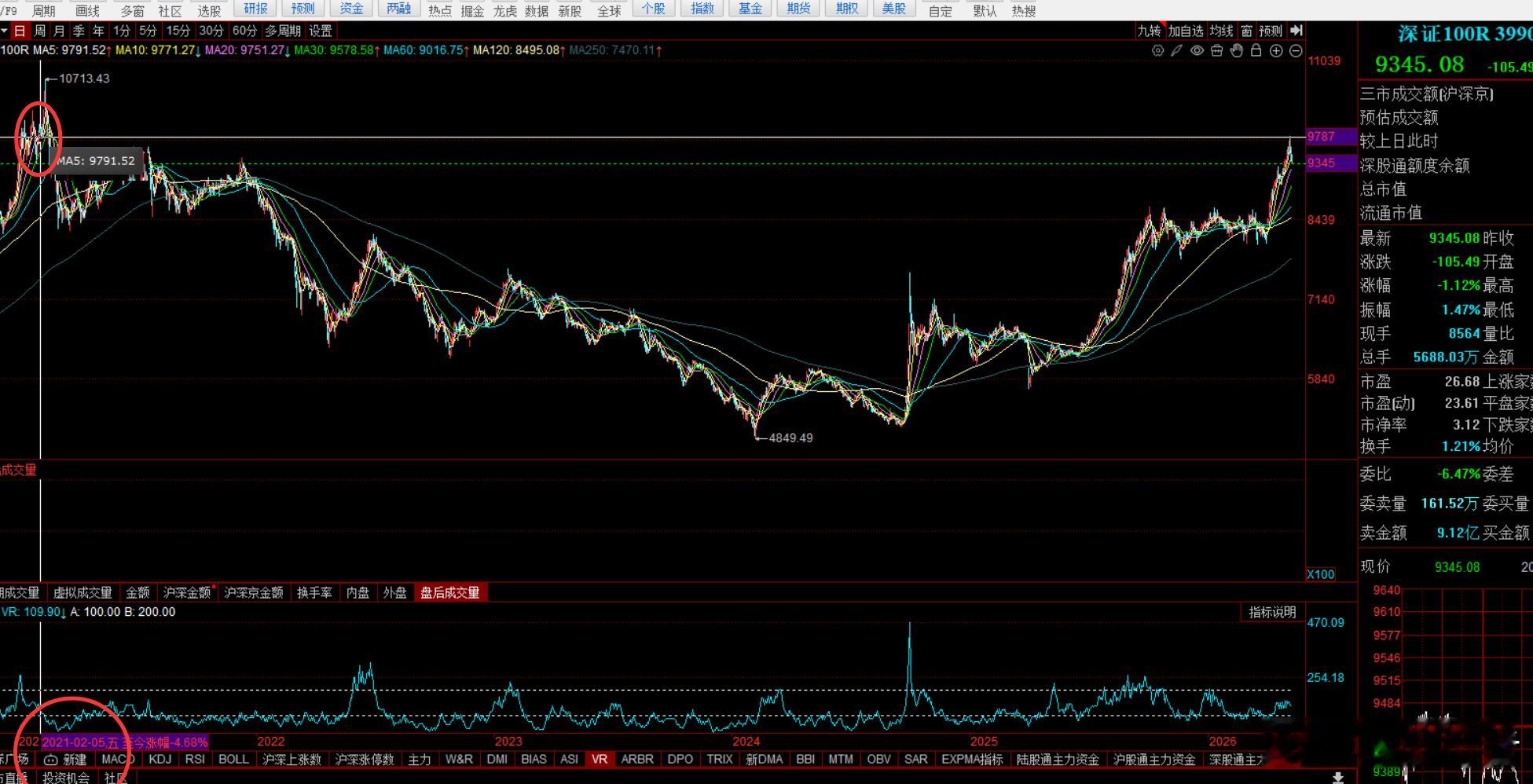Image resolution: width=1533 pixels, height=784 pixels.
Task: Select 内盘 tab
Action: click(358, 592)
